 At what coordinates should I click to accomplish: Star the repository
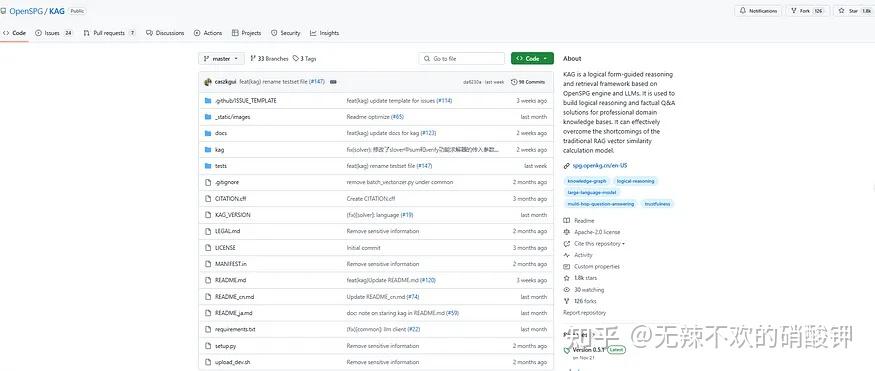click(x=854, y=11)
